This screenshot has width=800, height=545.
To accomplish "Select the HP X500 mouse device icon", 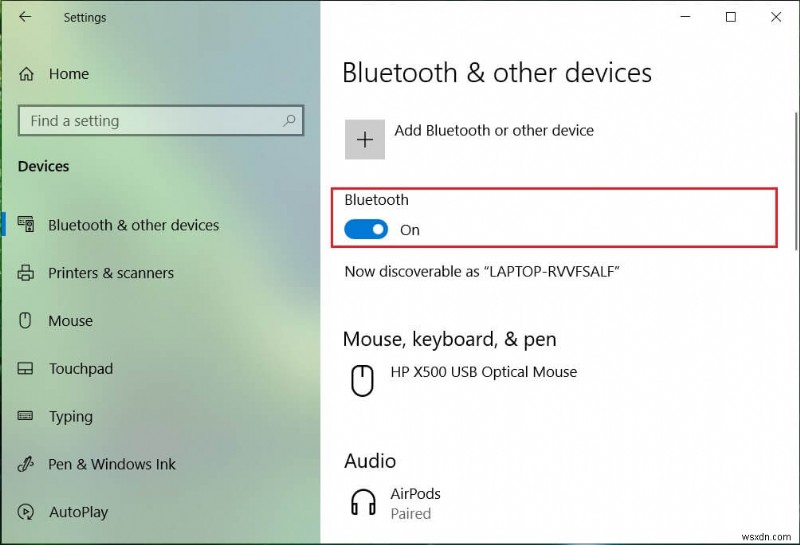I will pyautogui.click(x=361, y=379).
